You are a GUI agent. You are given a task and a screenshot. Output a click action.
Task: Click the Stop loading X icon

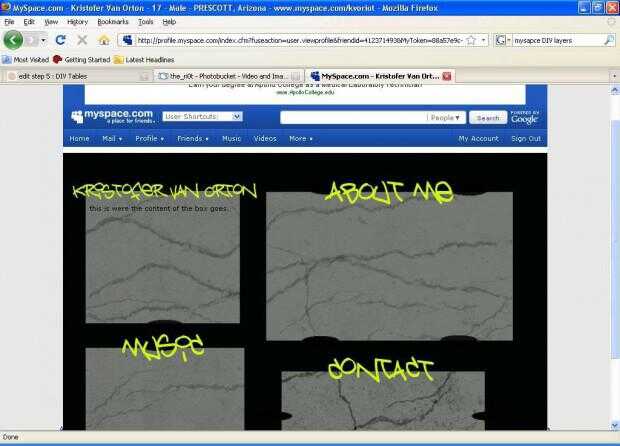click(82, 40)
